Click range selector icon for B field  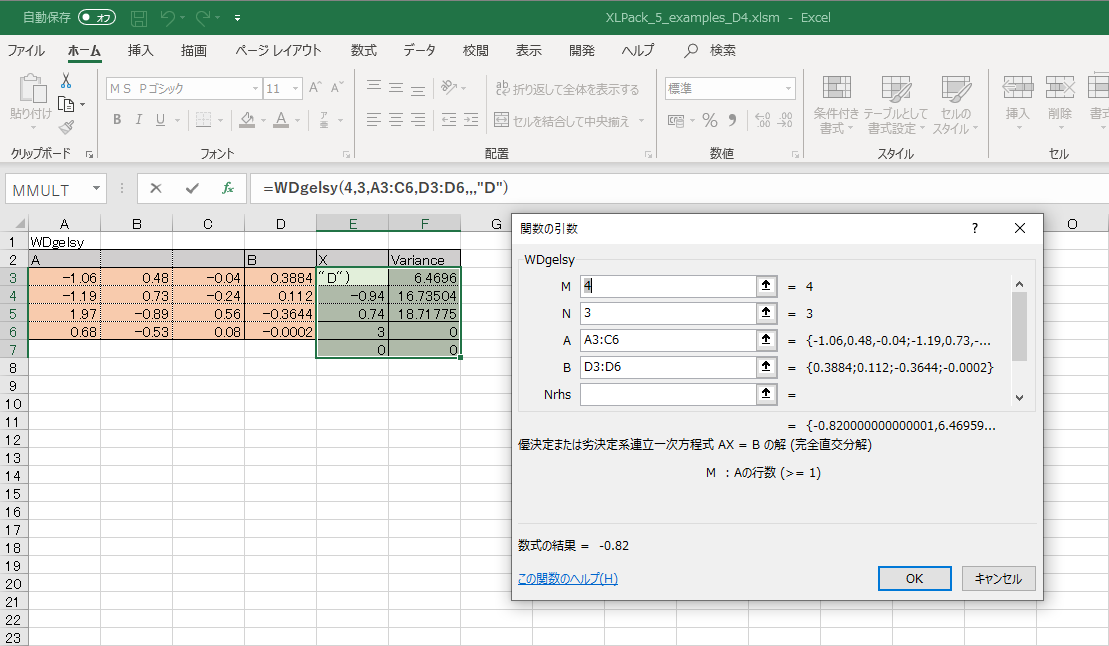pos(767,367)
